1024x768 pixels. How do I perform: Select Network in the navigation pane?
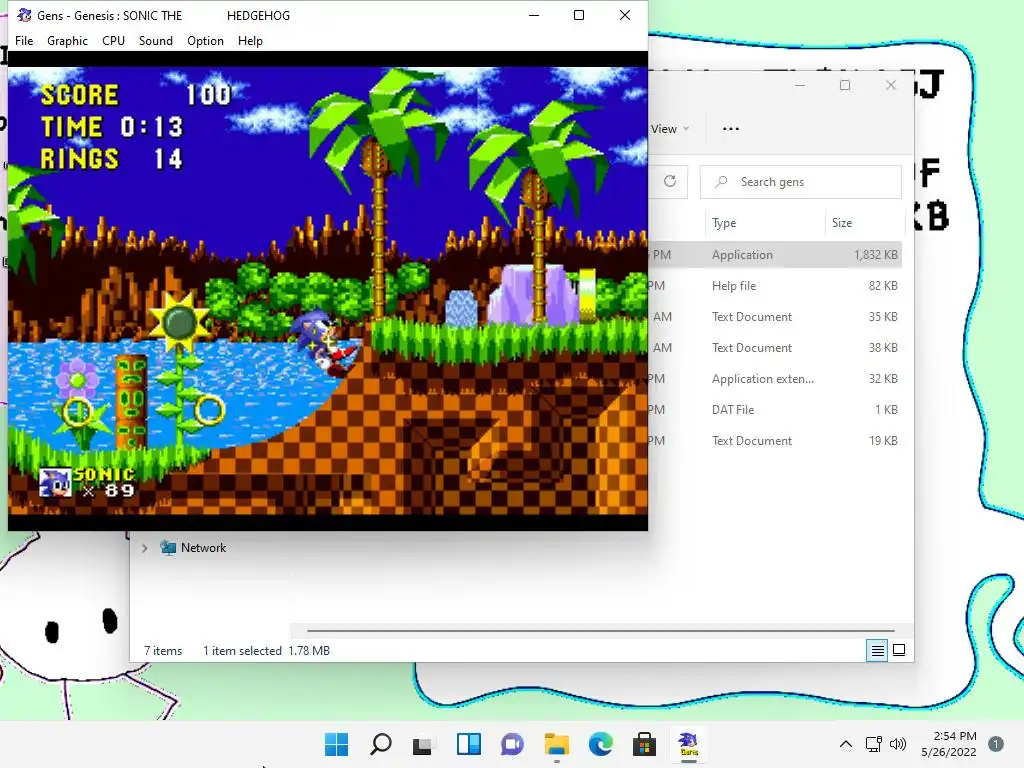pos(203,548)
